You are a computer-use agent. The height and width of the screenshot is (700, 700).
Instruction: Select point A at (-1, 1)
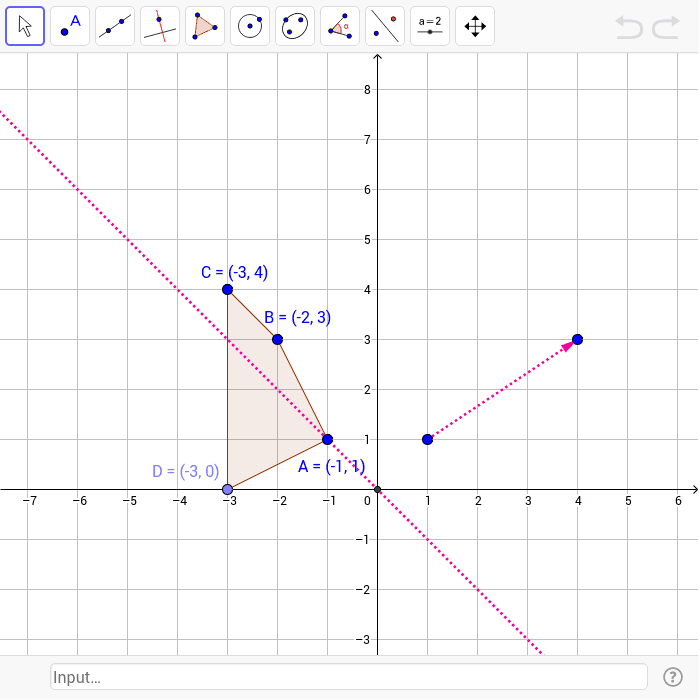(x=327, y=439)
